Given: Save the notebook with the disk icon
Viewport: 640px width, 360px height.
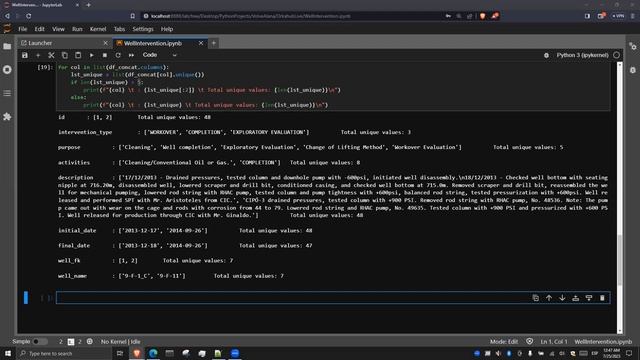Looking at the screenshot, I should click(25, 55).
